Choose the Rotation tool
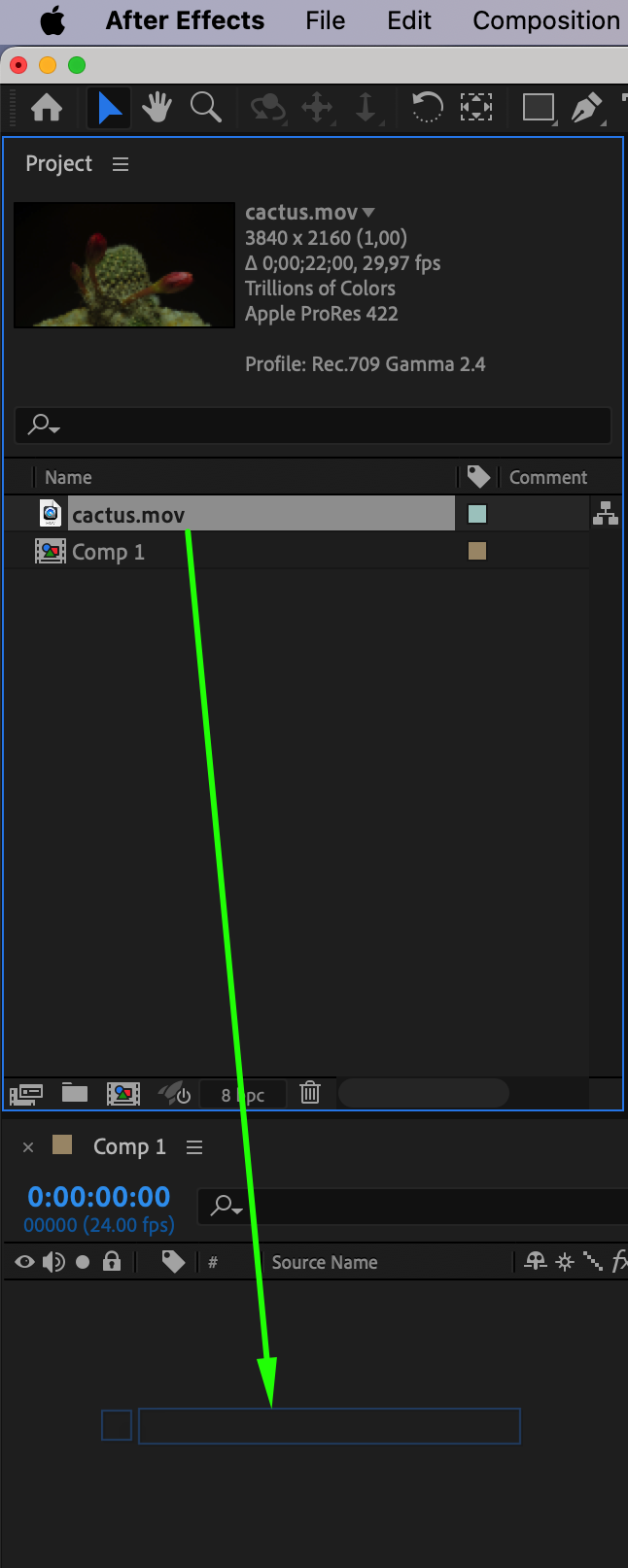The width and height of the screenshot is (628, 1568). (x=427, y=107)
